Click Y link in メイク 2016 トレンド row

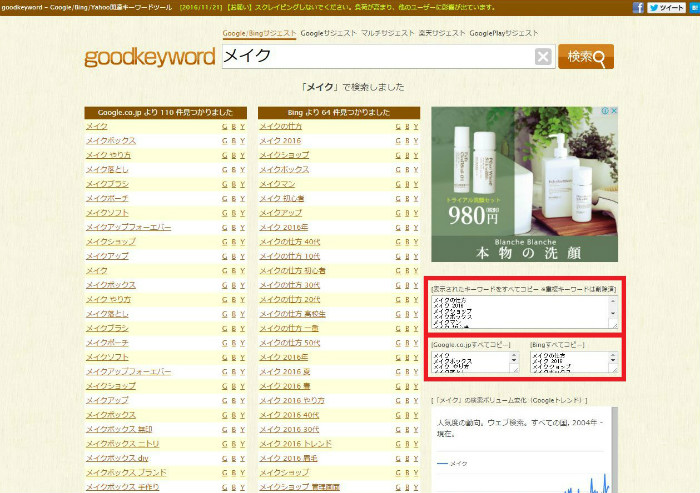tap(416, 444)
